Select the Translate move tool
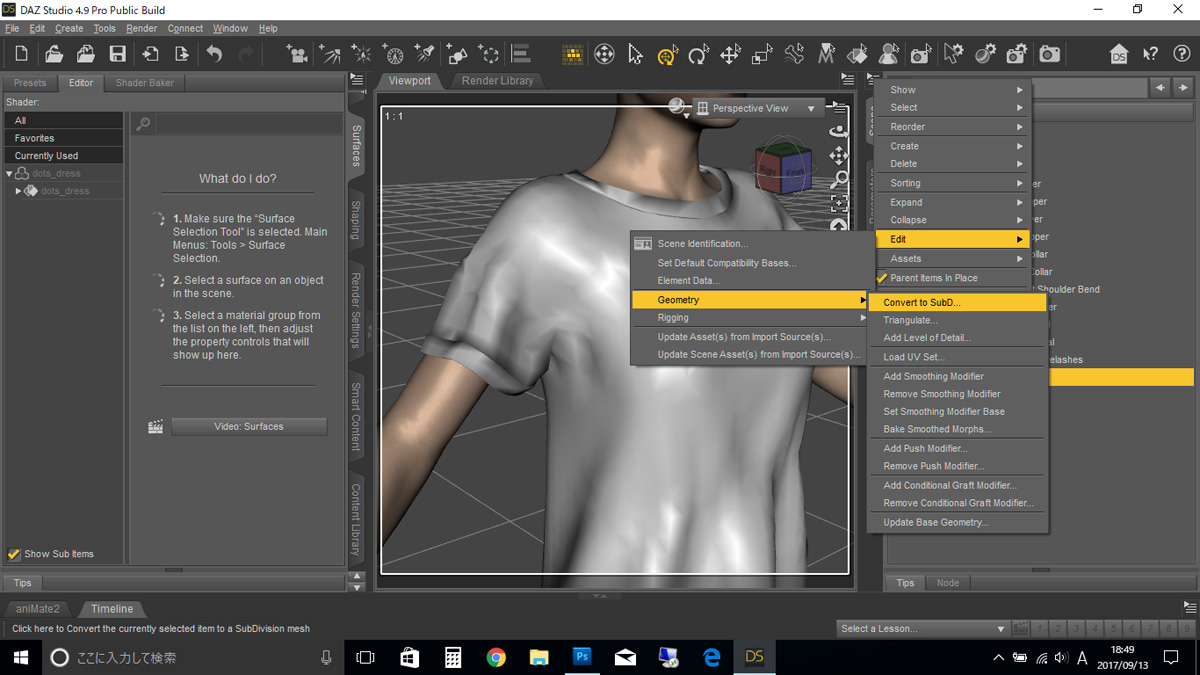 pos(730,54)
